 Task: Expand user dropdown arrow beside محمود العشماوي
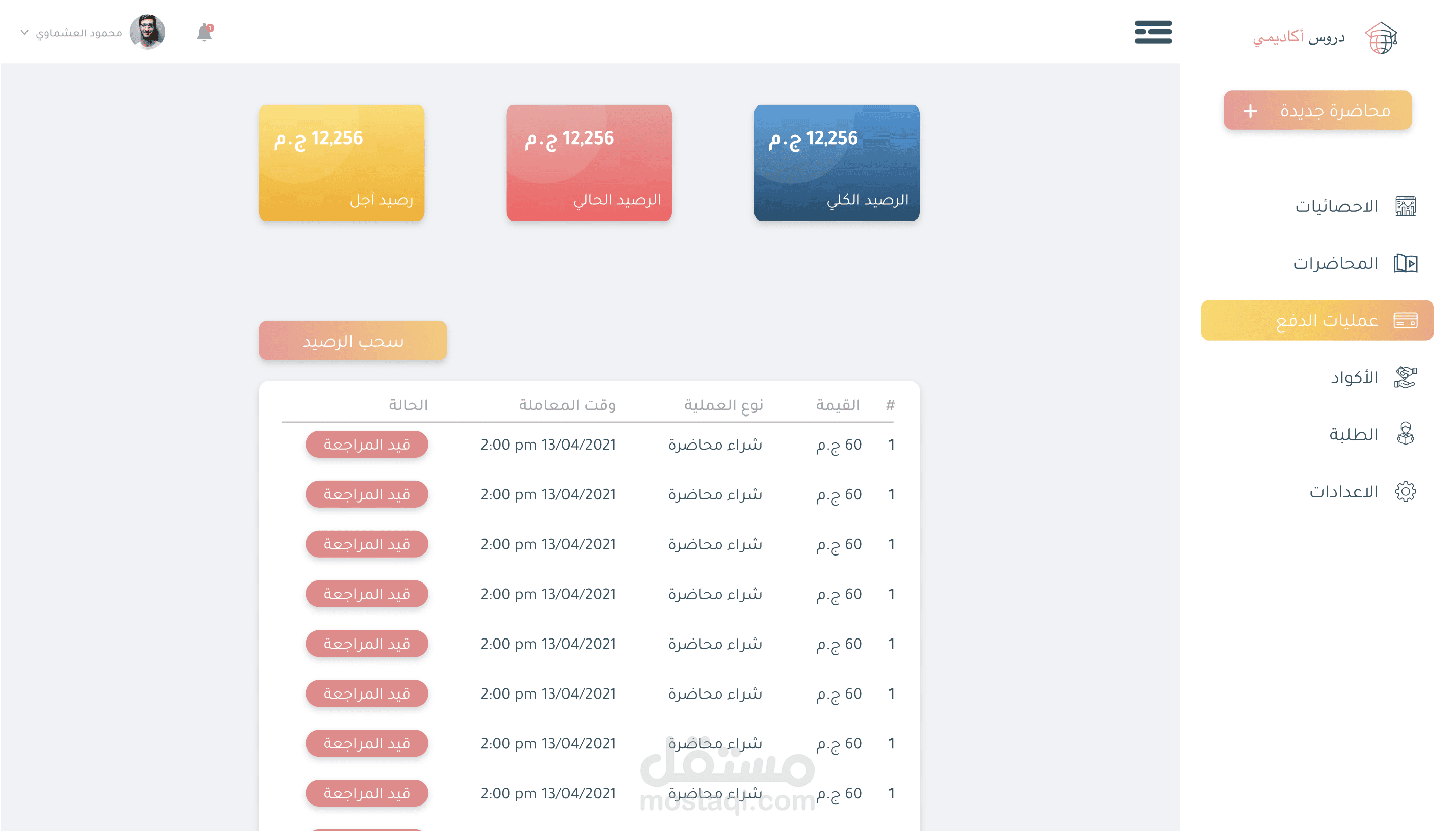pyautogui.click(x=24, y=32)
